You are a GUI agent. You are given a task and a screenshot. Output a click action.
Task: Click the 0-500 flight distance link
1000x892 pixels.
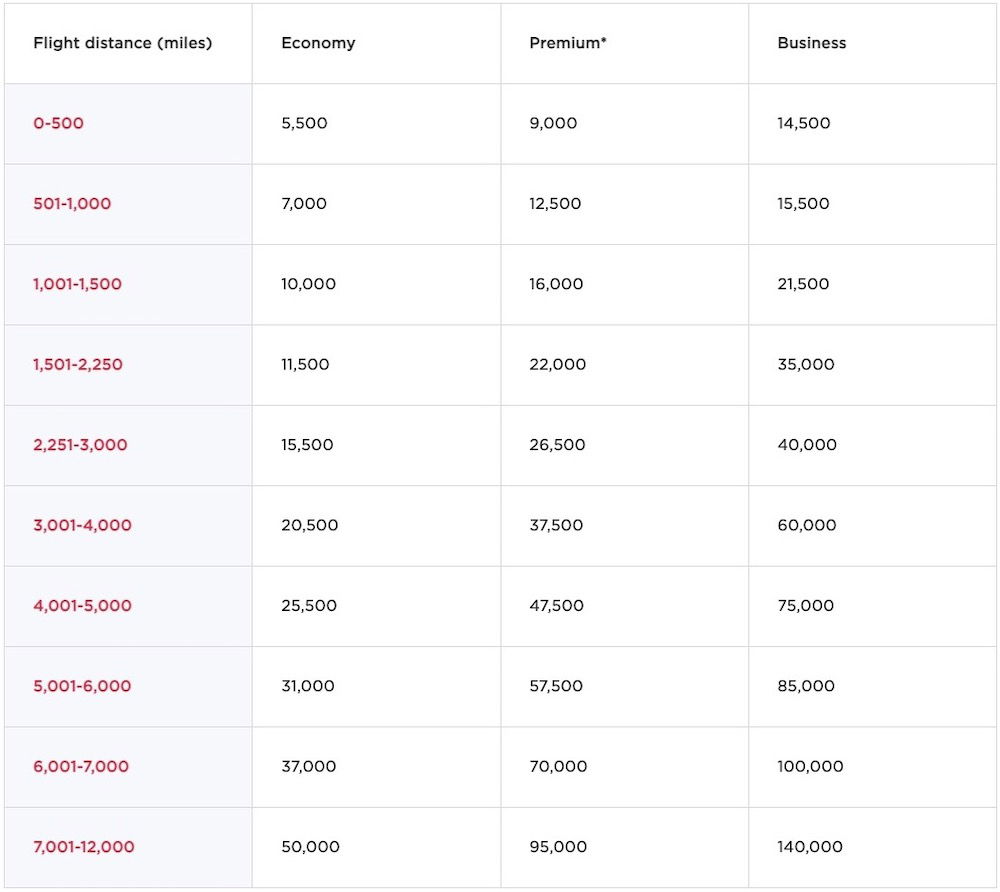click(59, 124)
